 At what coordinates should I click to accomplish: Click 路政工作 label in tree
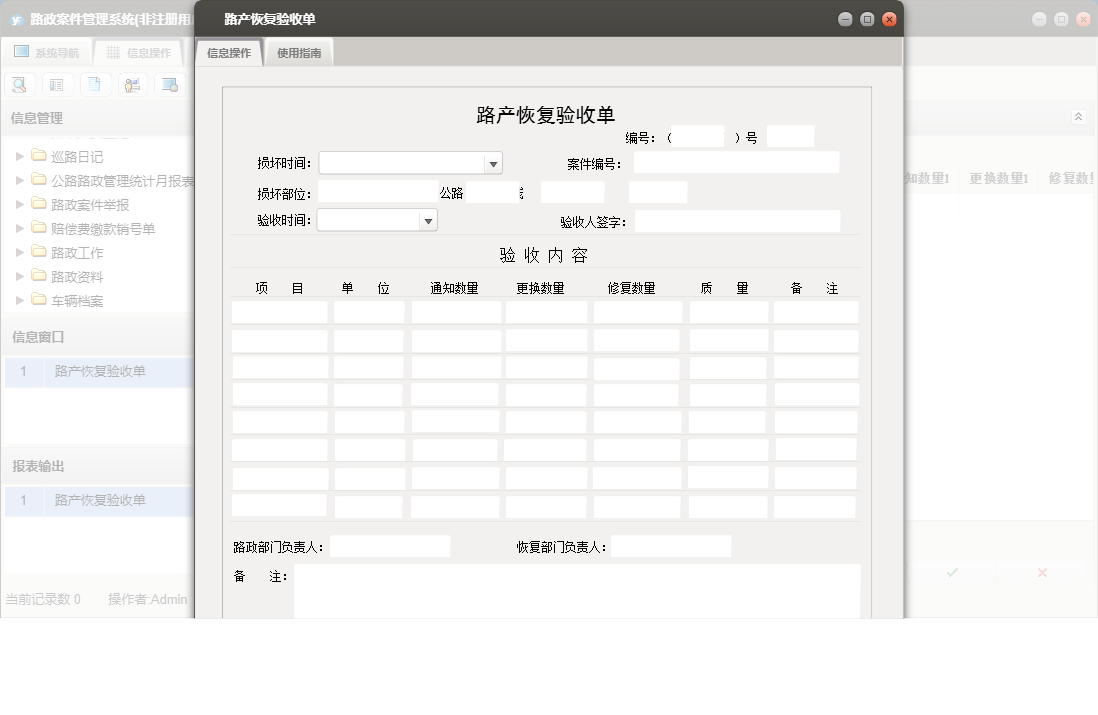(x=77, y=253)
